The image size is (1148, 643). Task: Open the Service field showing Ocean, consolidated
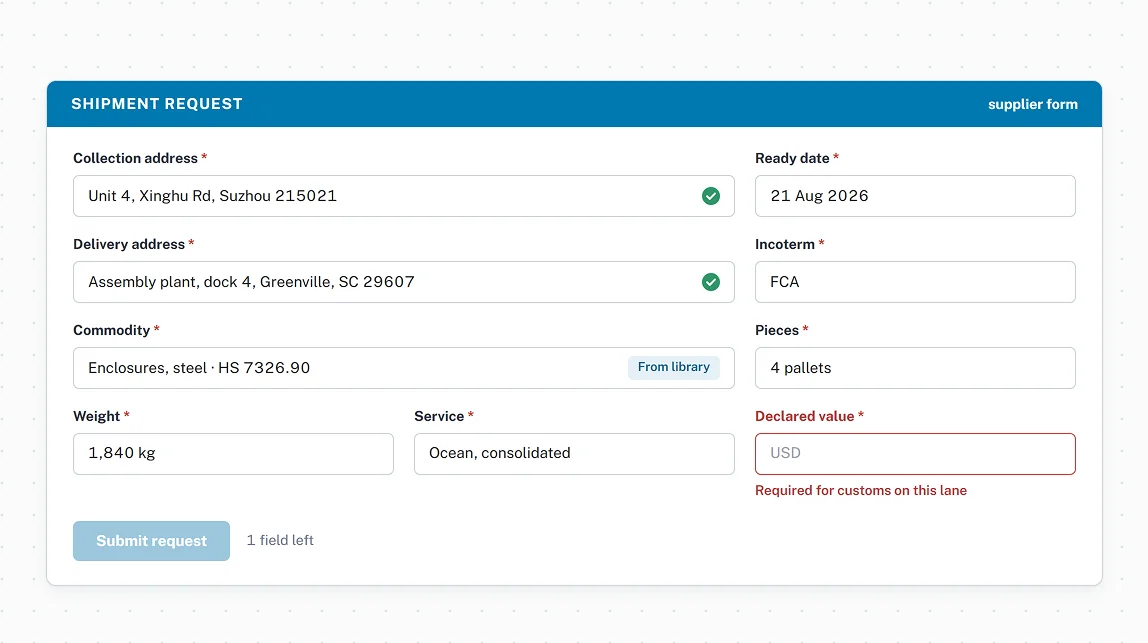pos(574,453)
